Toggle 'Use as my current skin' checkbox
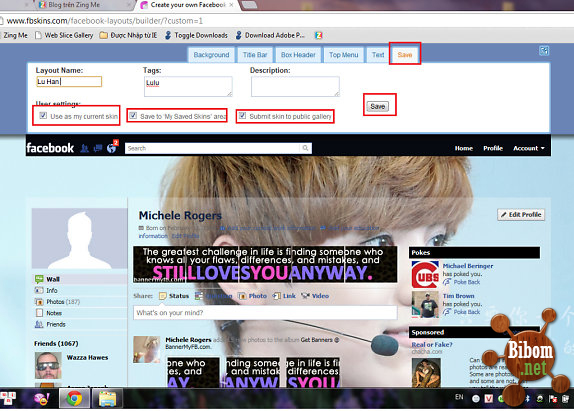 (43, 116)
